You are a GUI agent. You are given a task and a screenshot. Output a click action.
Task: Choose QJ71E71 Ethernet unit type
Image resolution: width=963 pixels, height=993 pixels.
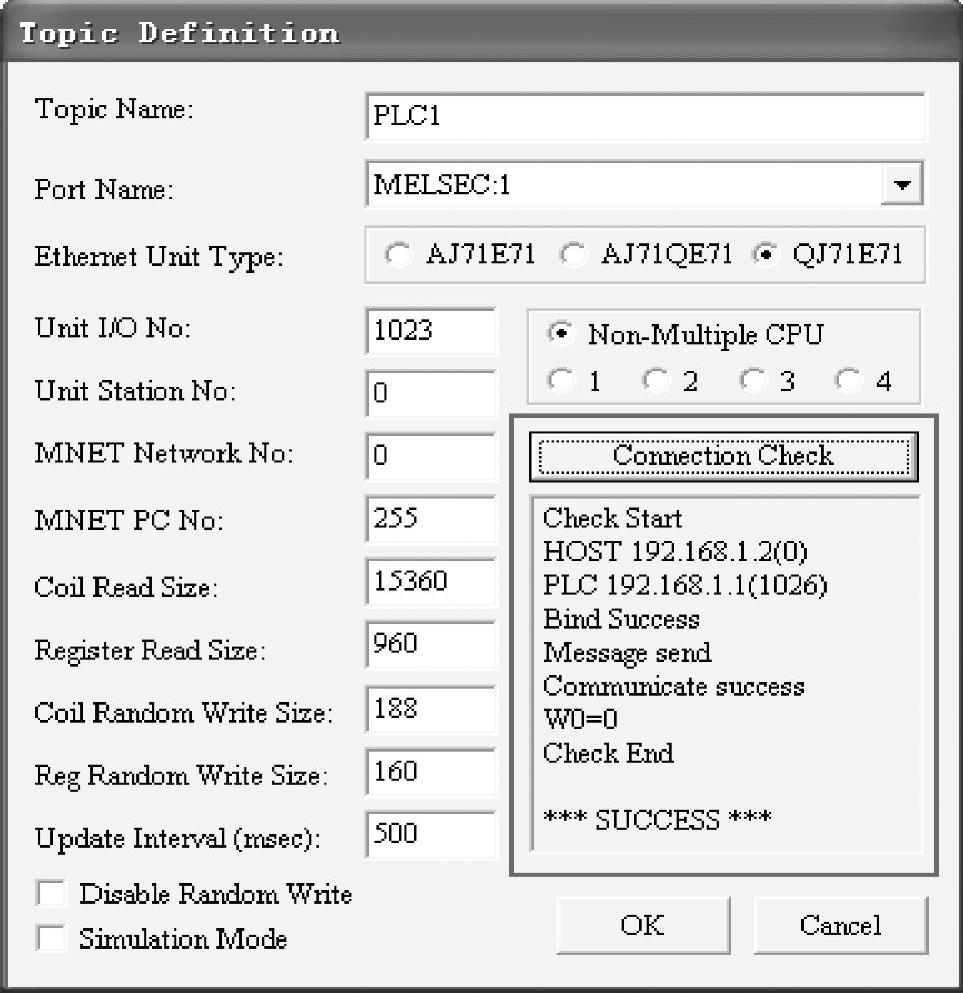point(766,255)
